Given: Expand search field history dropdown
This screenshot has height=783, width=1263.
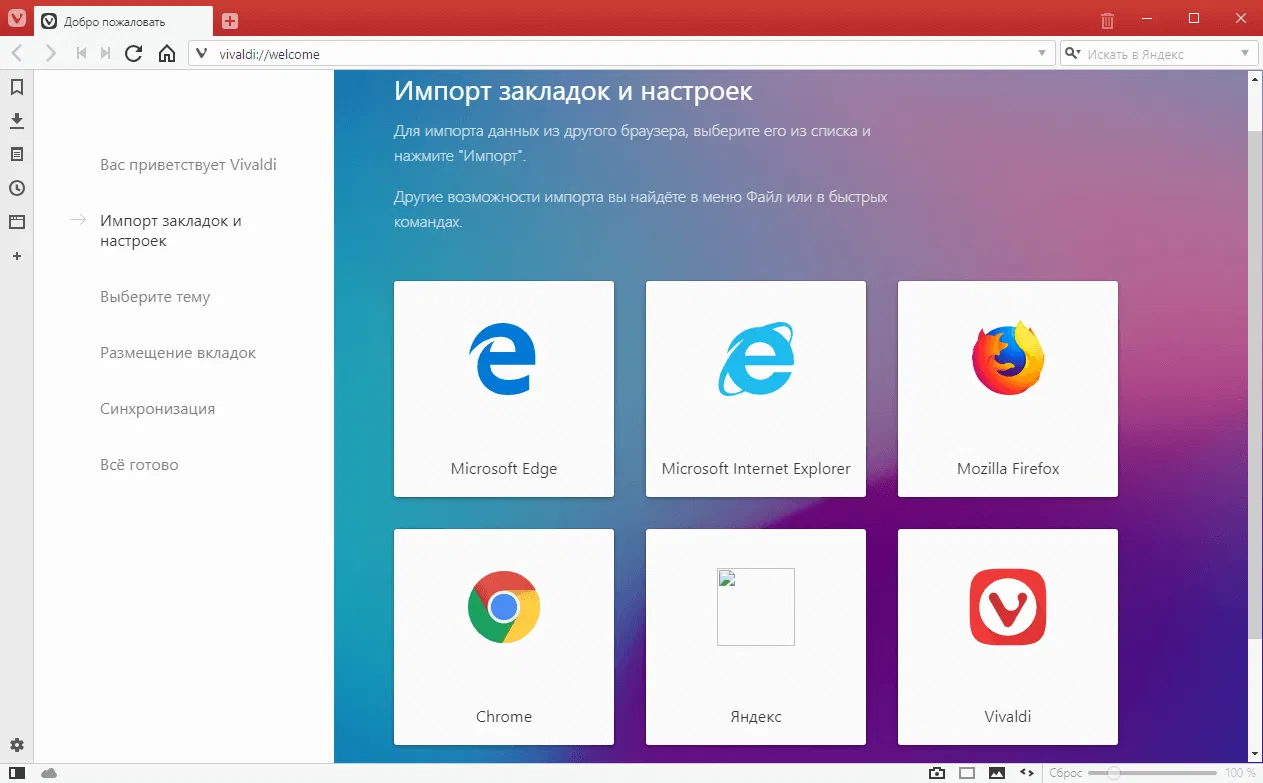Looking at the screenshot, I should coord(1245,54).
